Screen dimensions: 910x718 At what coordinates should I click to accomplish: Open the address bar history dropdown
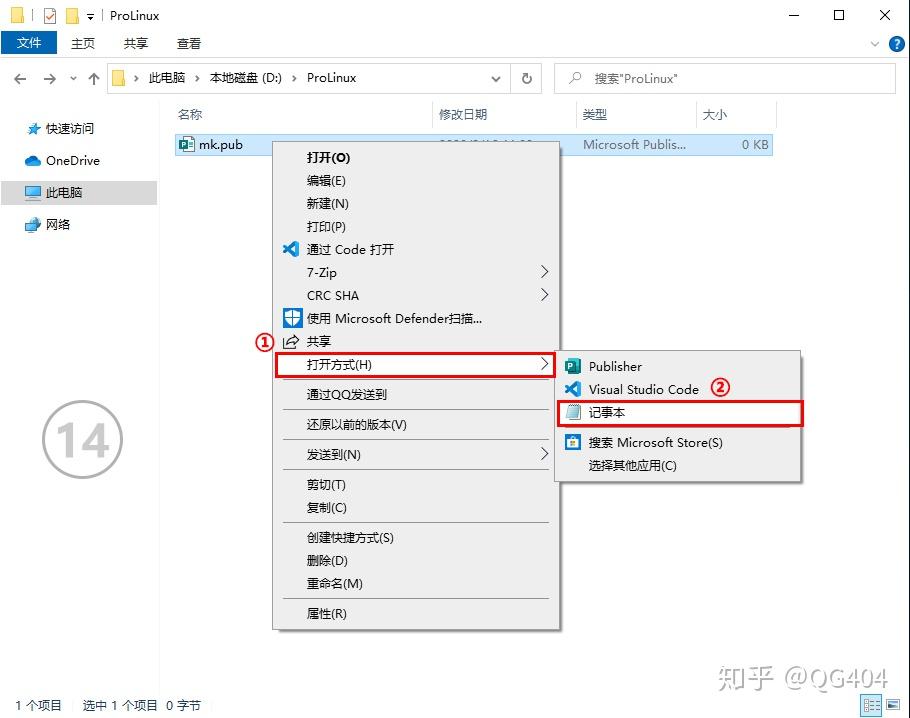pyautogui.click(x=496, y=78)
